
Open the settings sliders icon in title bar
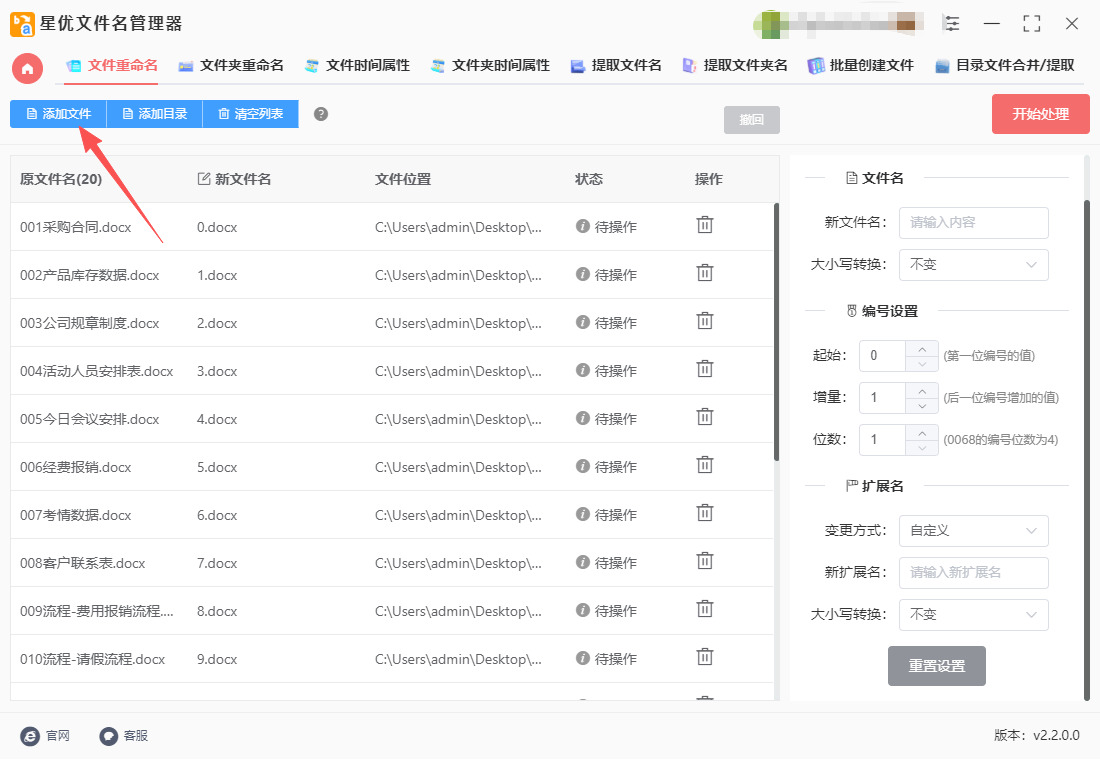tap(951, 23)
